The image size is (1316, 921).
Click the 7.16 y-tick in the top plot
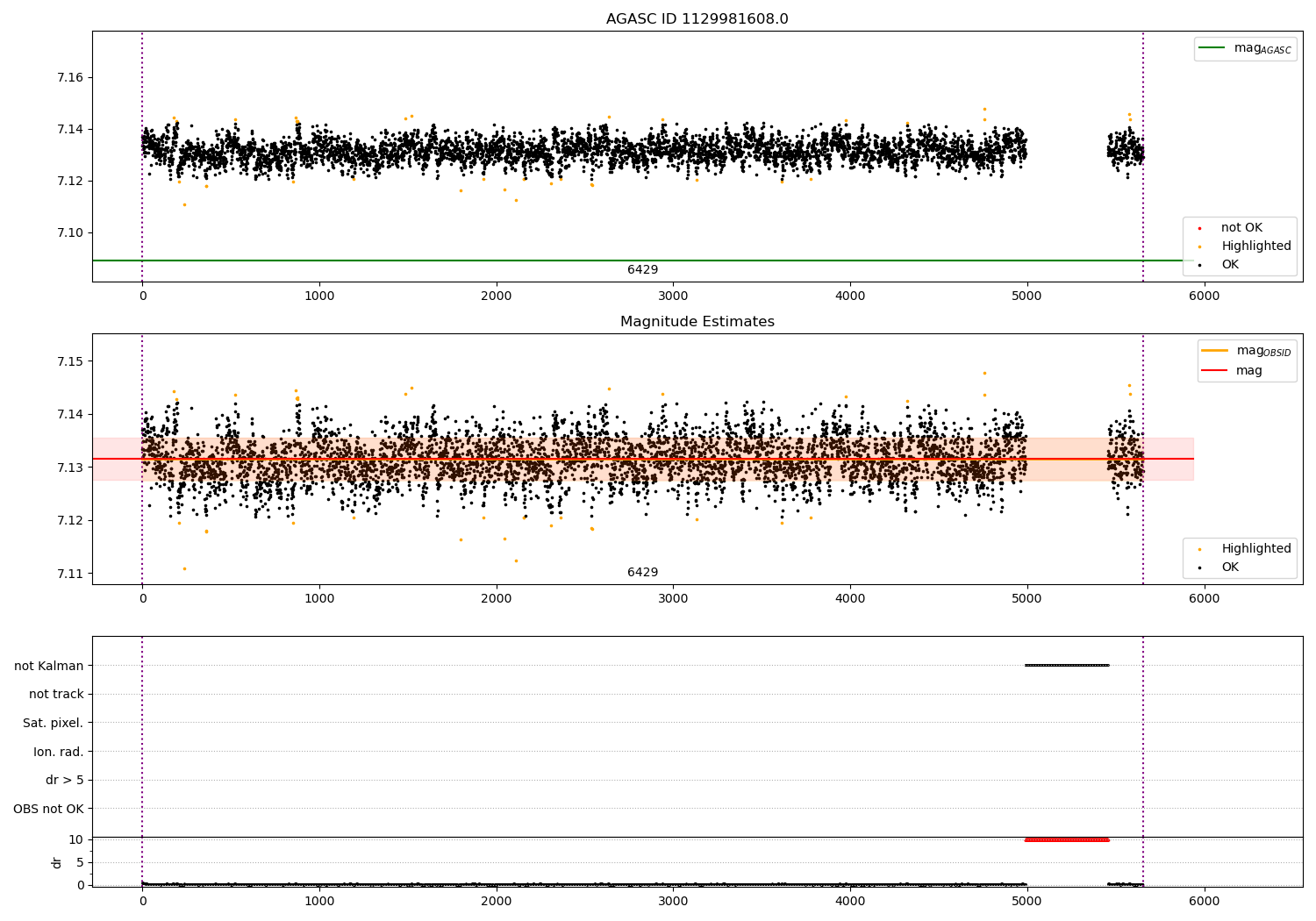pyautogui.click(x=70, y=78)
